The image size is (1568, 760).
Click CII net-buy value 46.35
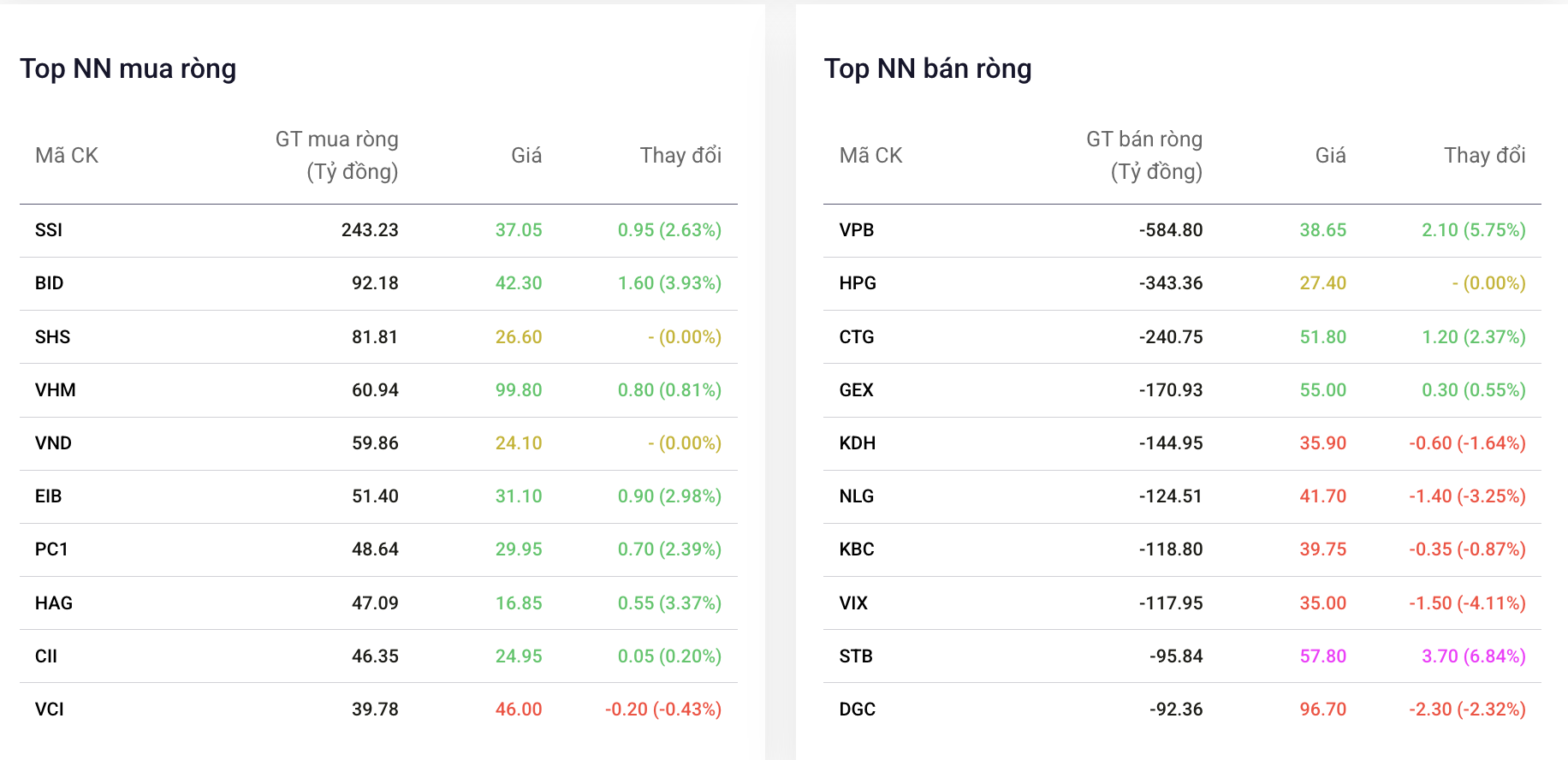375,656
